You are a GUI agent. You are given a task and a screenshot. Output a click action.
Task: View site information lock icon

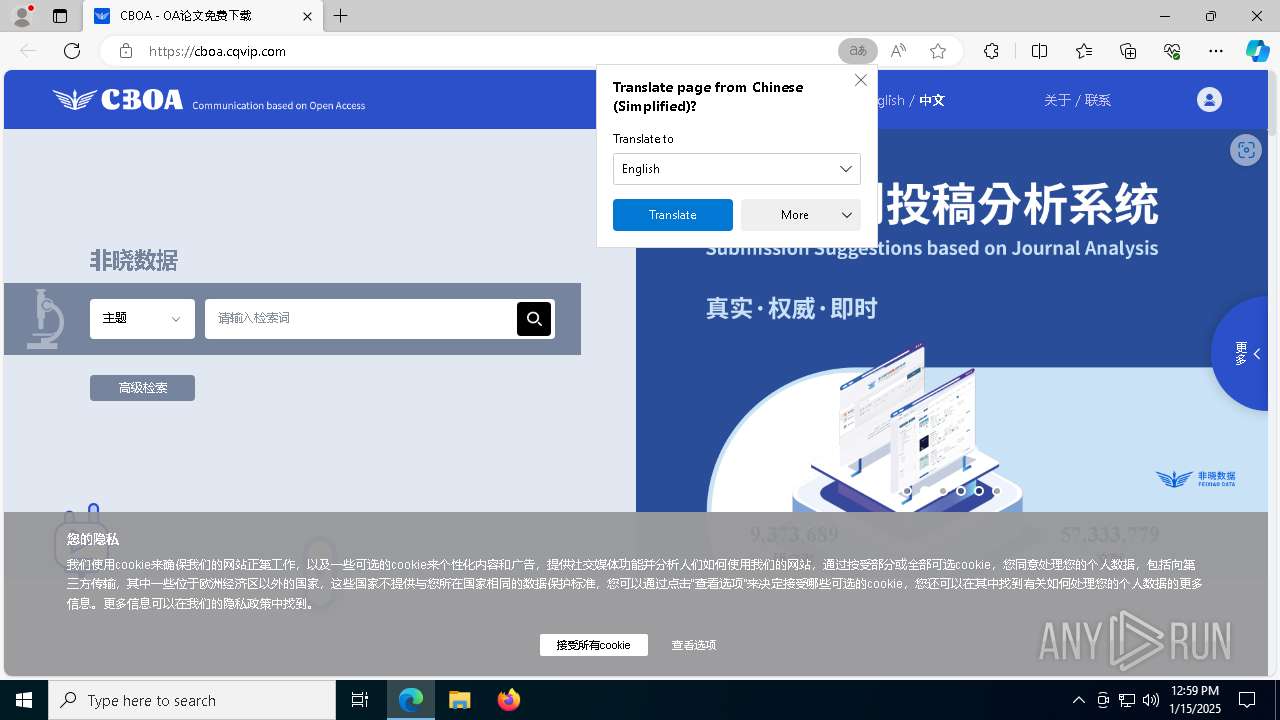pyautogui.click(x=125, y=51)
